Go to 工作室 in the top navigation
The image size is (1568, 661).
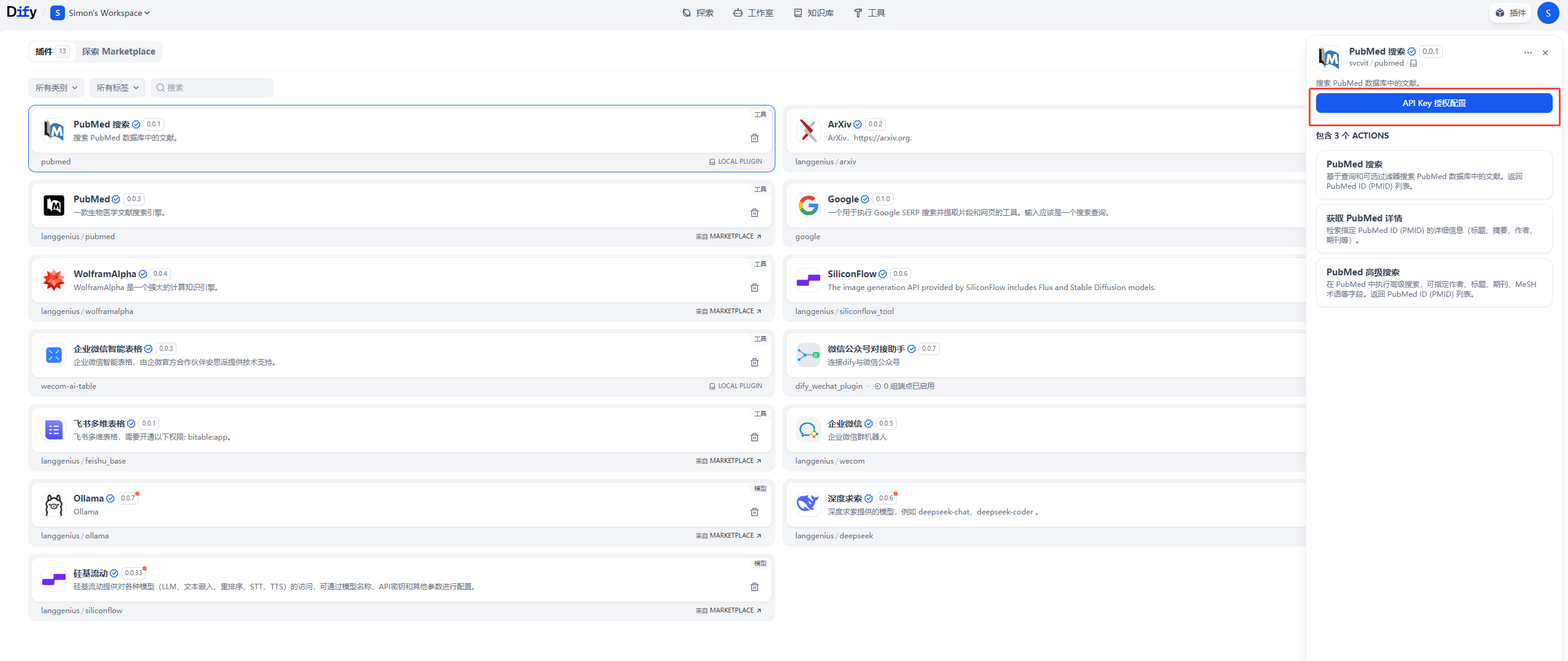click(753, 13)
